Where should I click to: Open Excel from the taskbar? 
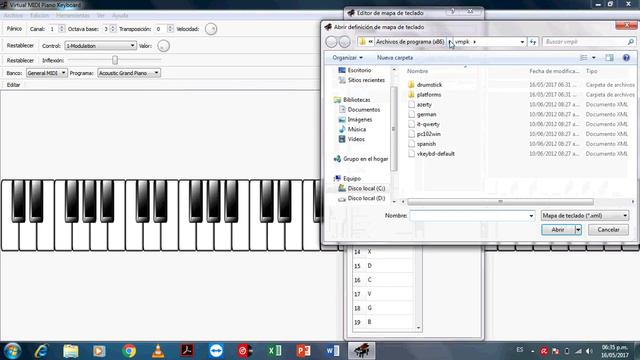pyautogui.click(x=275, y=351)
